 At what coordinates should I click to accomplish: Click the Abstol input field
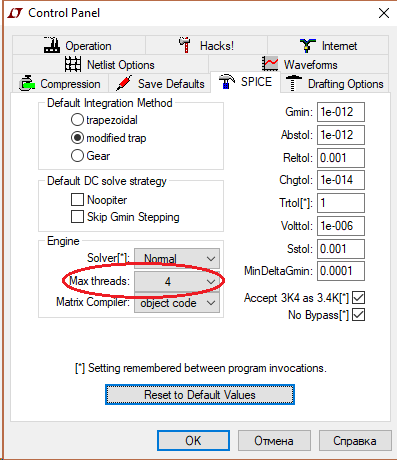click(x=341, y=135)
